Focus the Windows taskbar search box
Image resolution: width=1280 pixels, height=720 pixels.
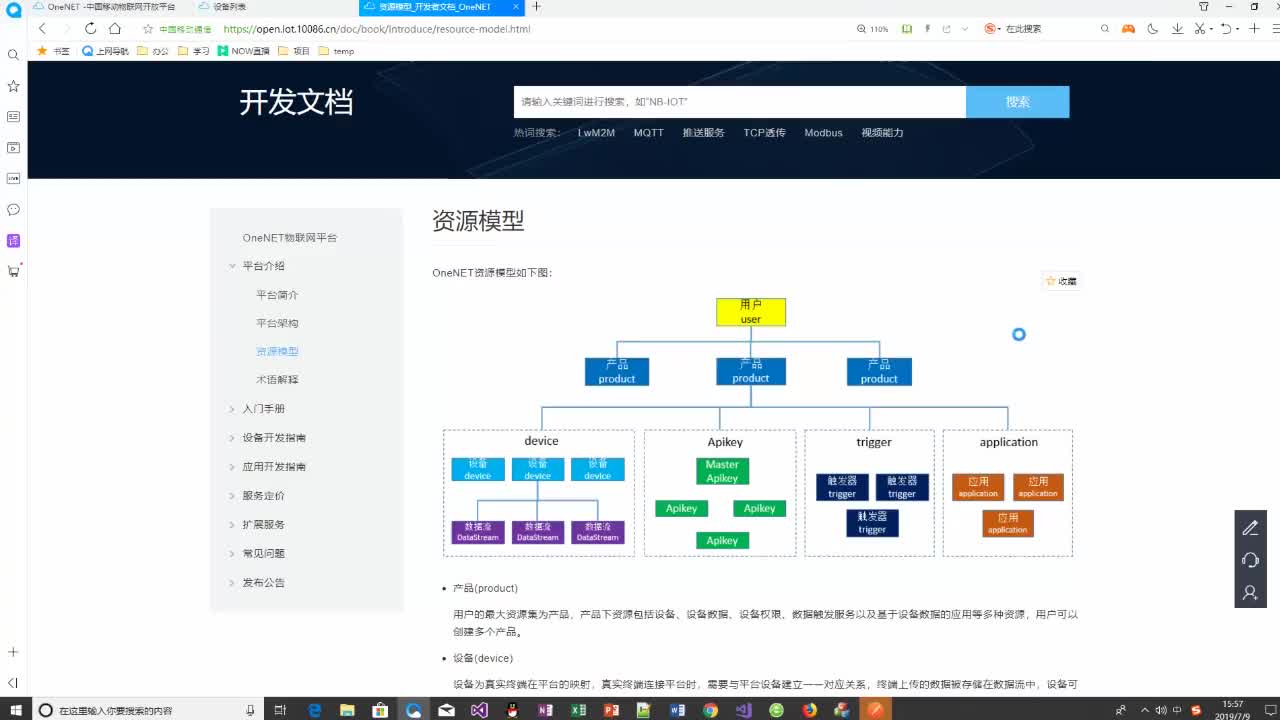[146, 710]
